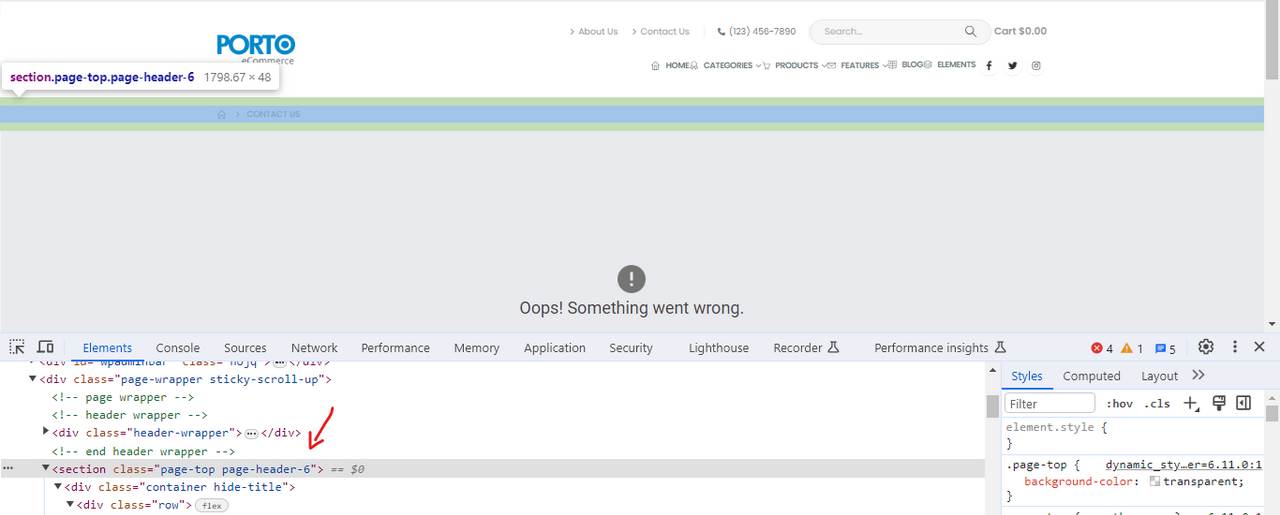Open Twitter social icon

click(x=1013, y=65)
